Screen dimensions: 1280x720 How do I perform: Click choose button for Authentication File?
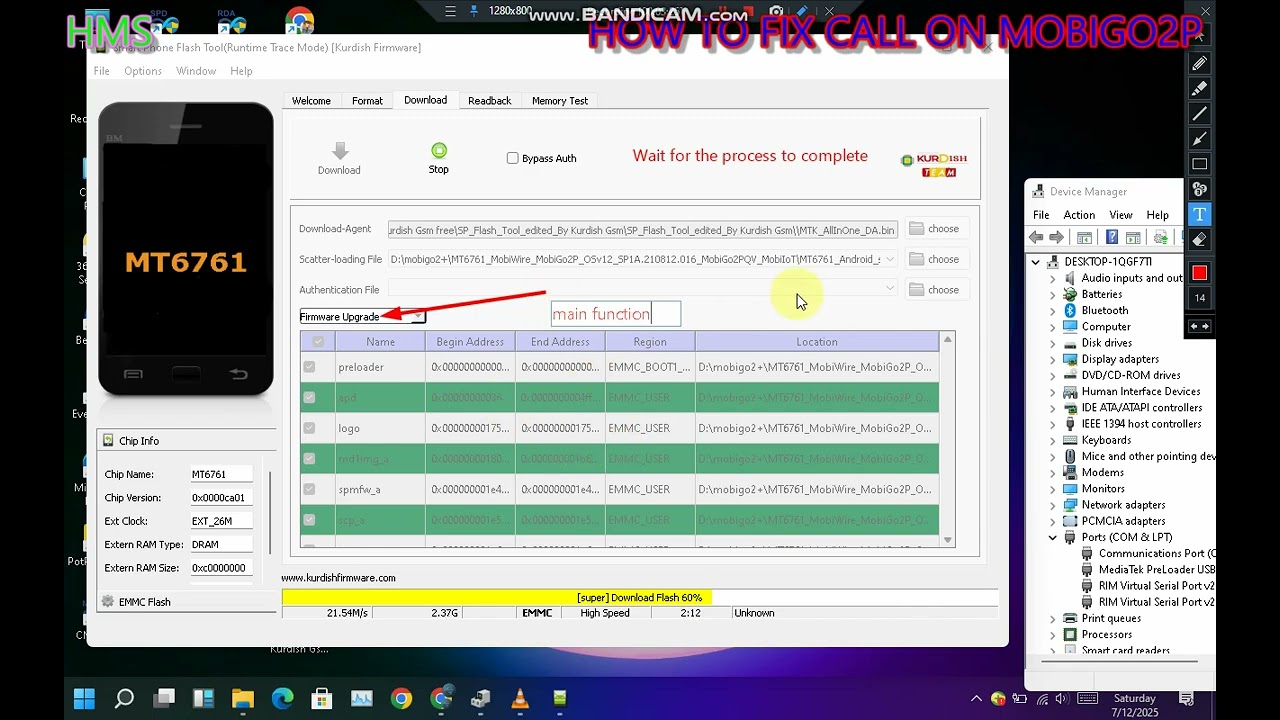pyautogui.click(x=935, y=290)
